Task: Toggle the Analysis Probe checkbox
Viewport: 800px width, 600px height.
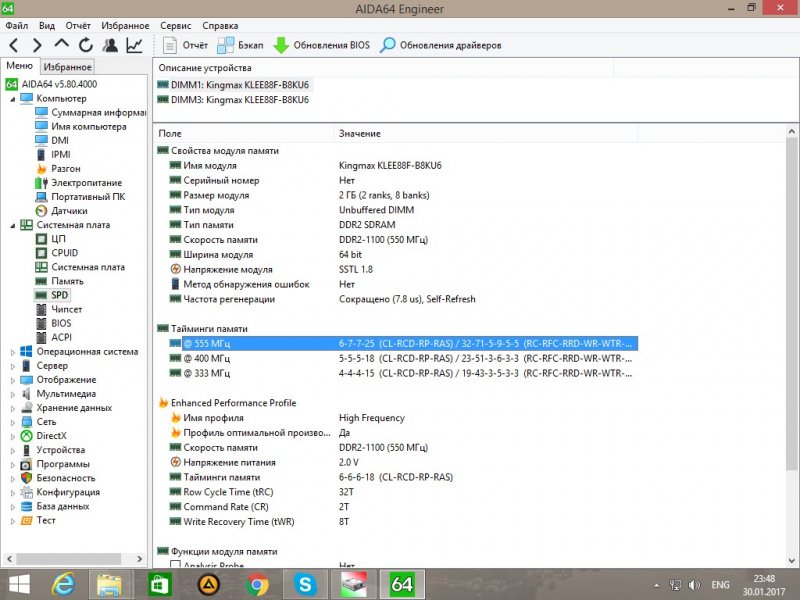Action: 175,566
